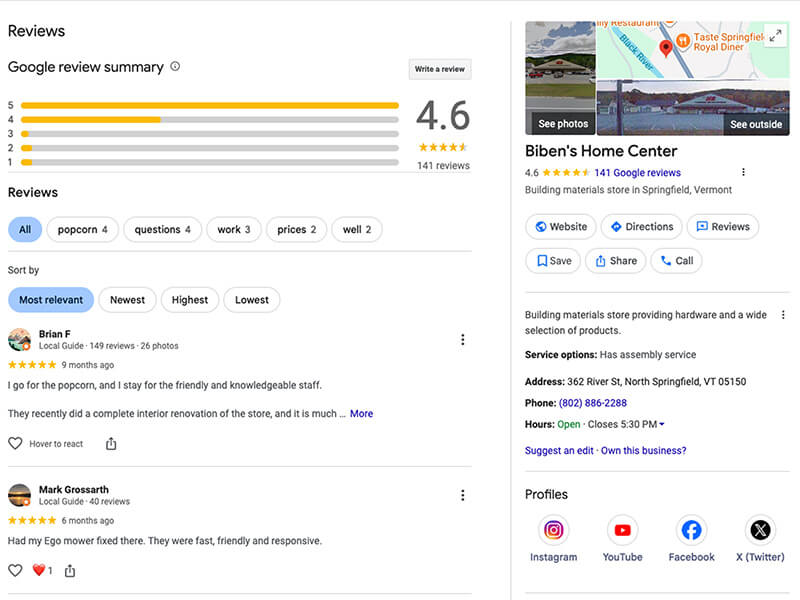Click the heart icon under Mark Grossarth's review
800x600 pixels.
coord(15,570)
